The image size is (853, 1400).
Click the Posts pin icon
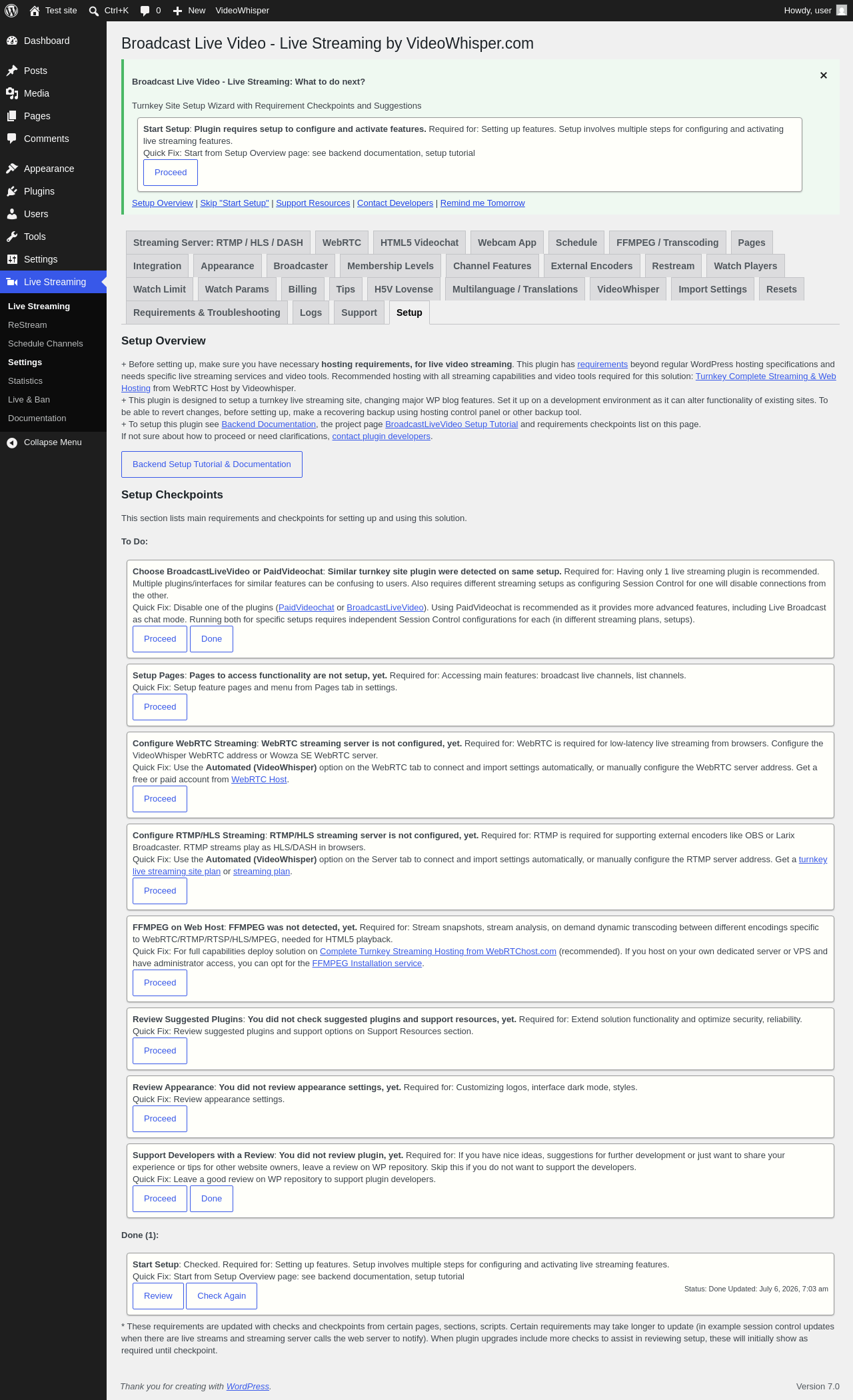(x=12, y=71)
